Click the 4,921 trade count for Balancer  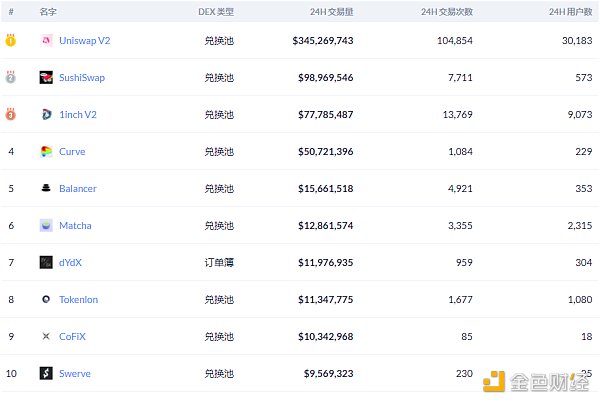460,188
